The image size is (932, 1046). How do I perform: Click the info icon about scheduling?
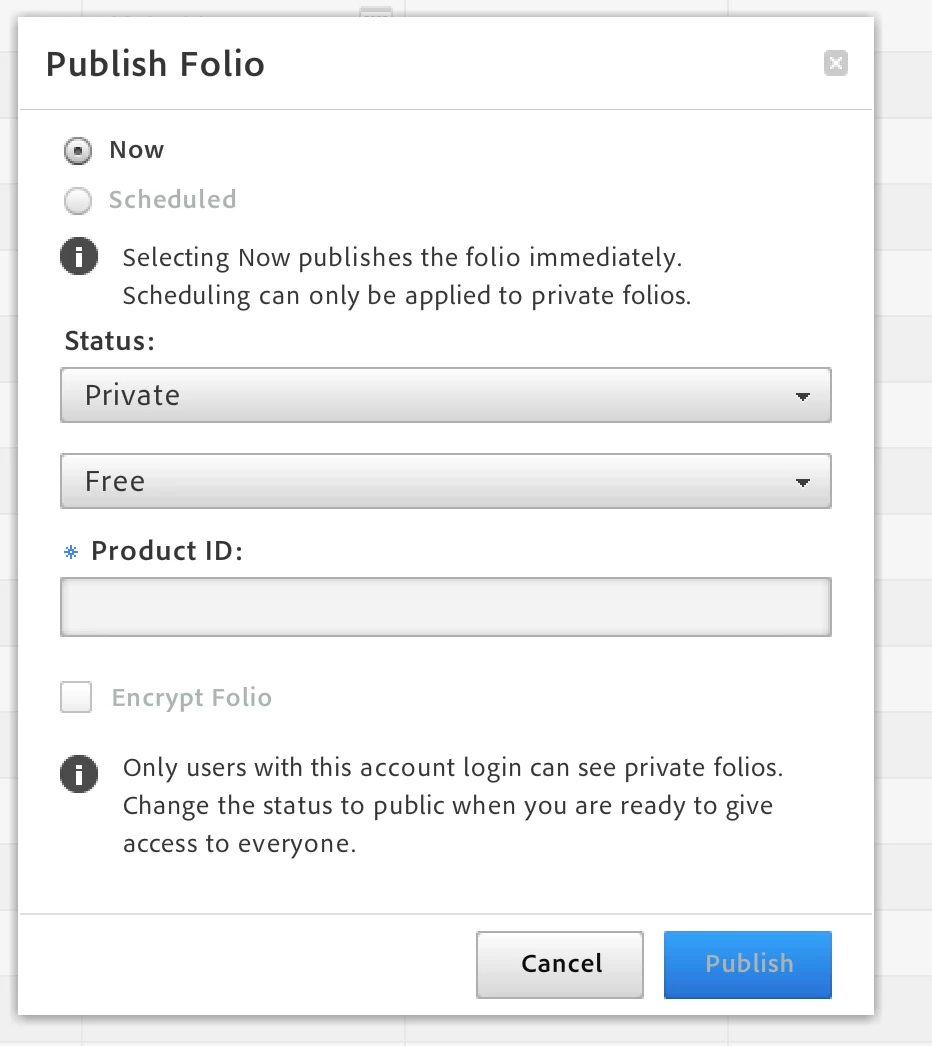click(79, 257)
